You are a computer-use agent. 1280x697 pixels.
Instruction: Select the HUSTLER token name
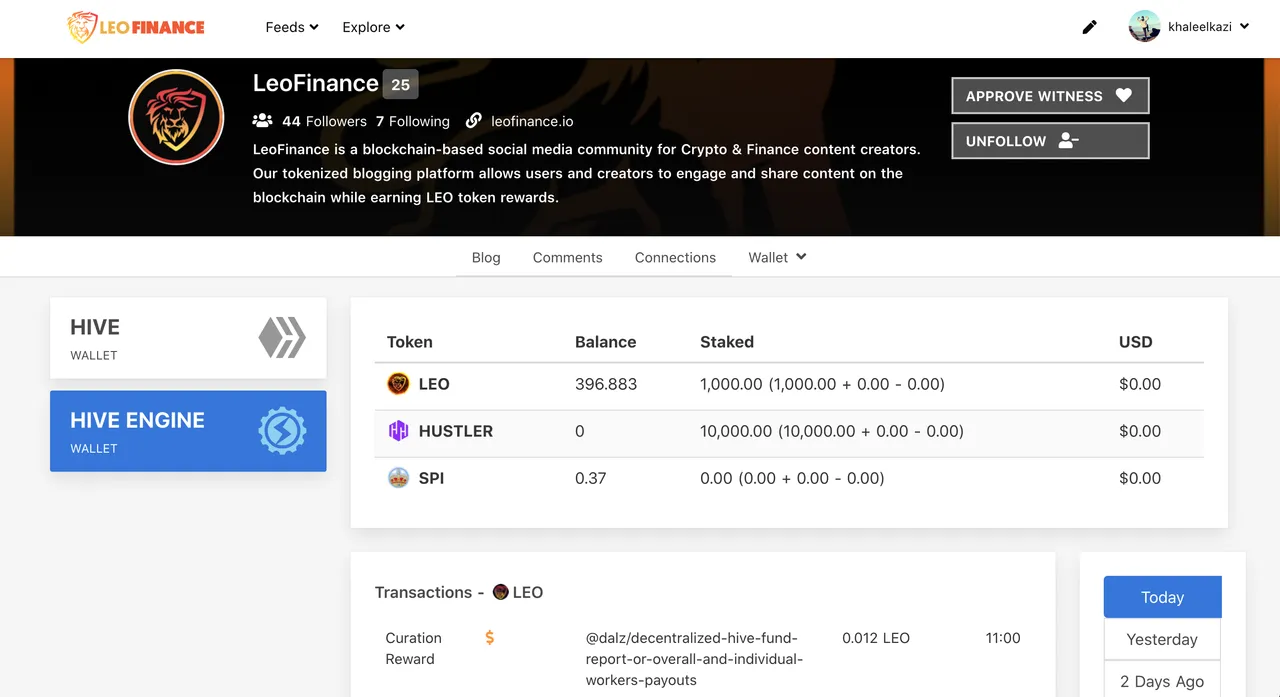[456, 431]
